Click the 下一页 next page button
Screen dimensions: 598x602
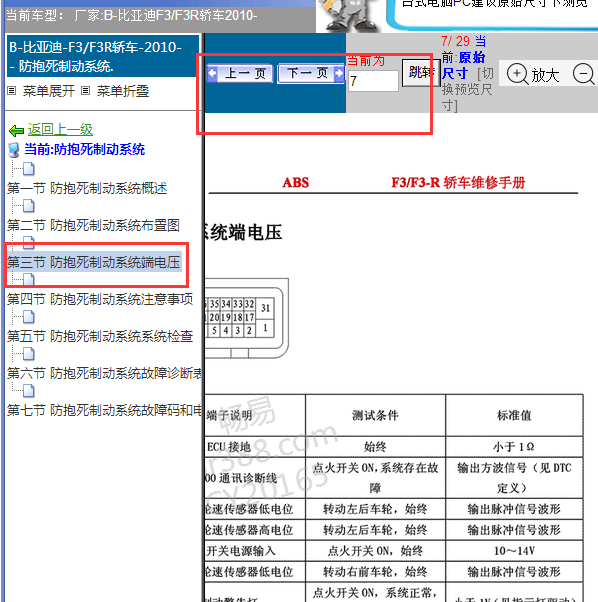tap(311, 73)
